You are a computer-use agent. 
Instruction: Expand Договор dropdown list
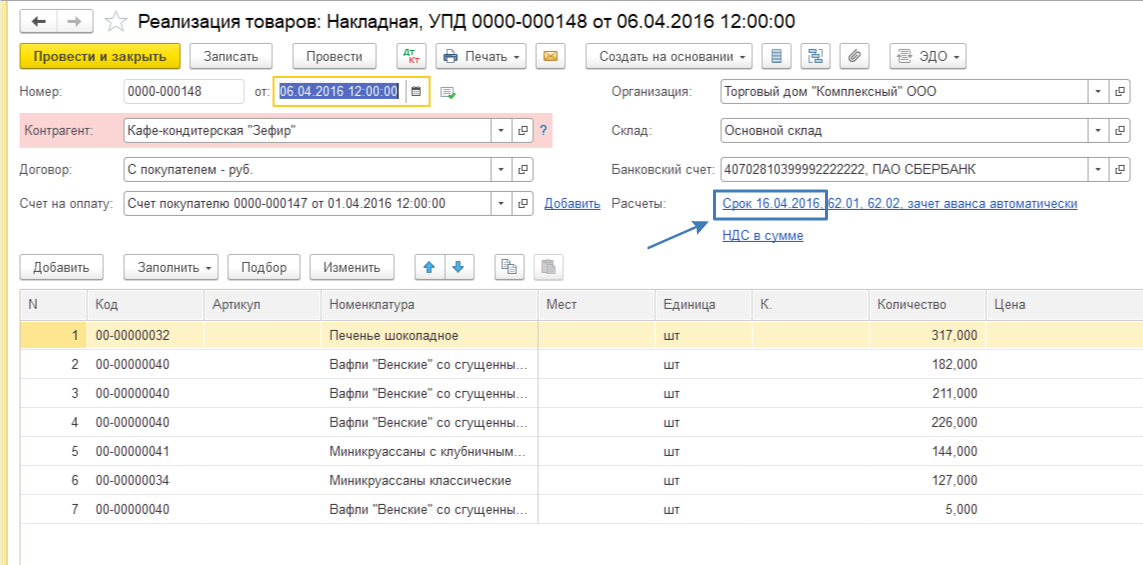[x=501, y=170]
